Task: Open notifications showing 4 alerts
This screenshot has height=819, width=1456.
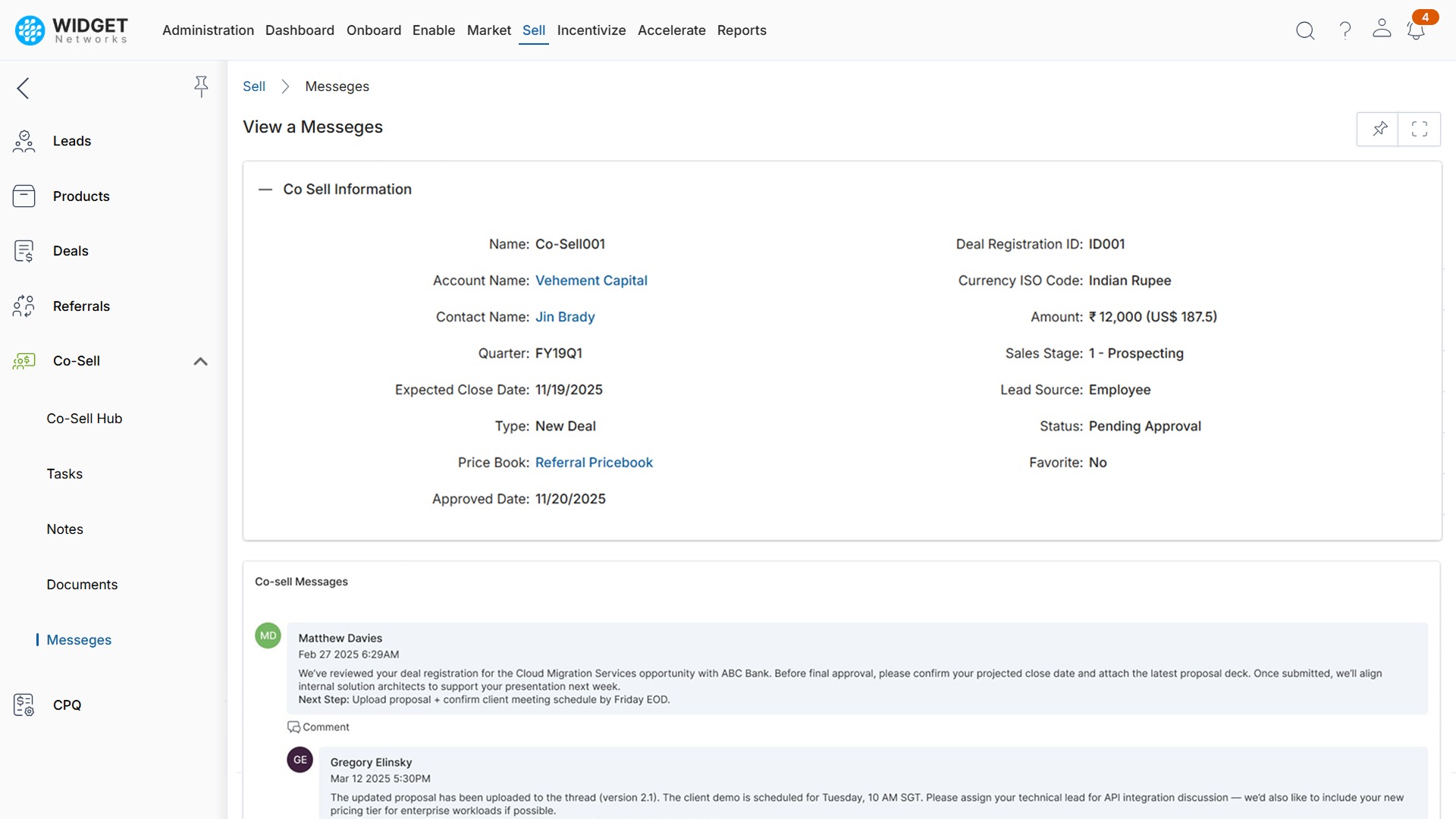Action: [x=1417, y=30]
